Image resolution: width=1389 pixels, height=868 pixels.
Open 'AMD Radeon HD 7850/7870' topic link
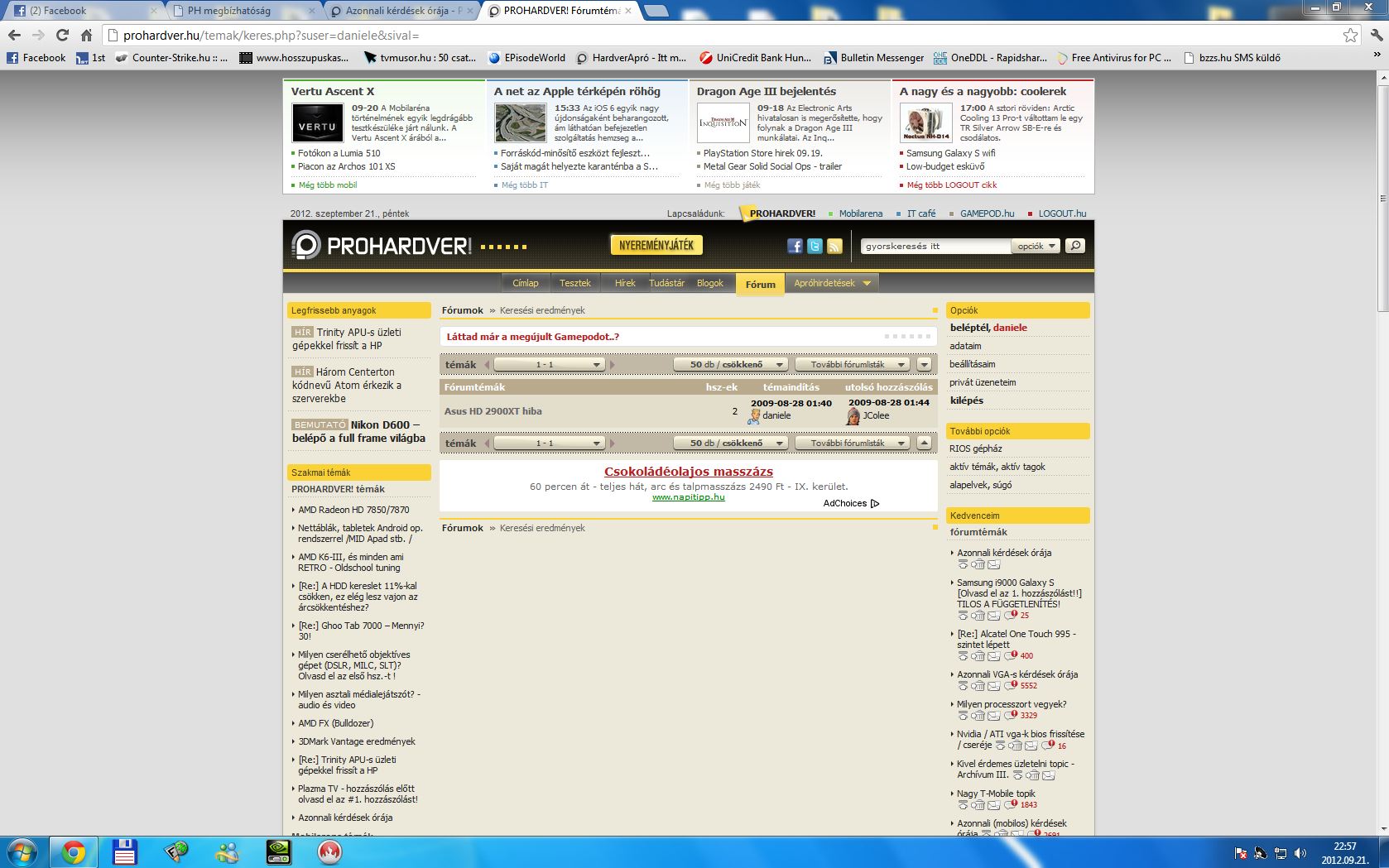coord(353,510)
